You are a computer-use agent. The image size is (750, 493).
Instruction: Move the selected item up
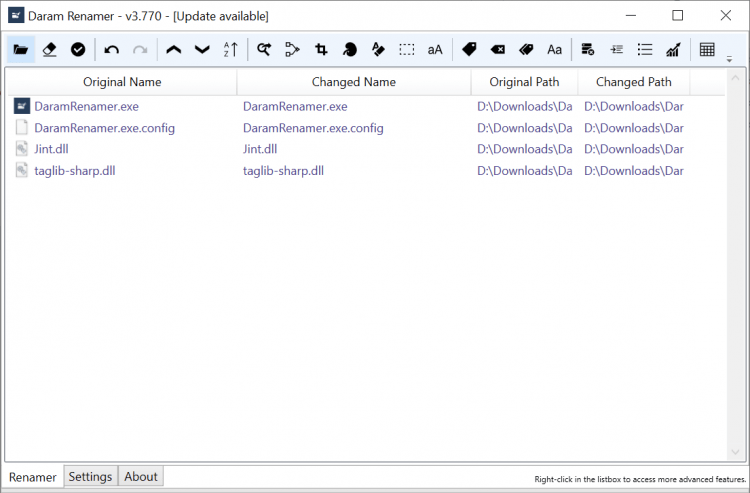pos(174,49)
